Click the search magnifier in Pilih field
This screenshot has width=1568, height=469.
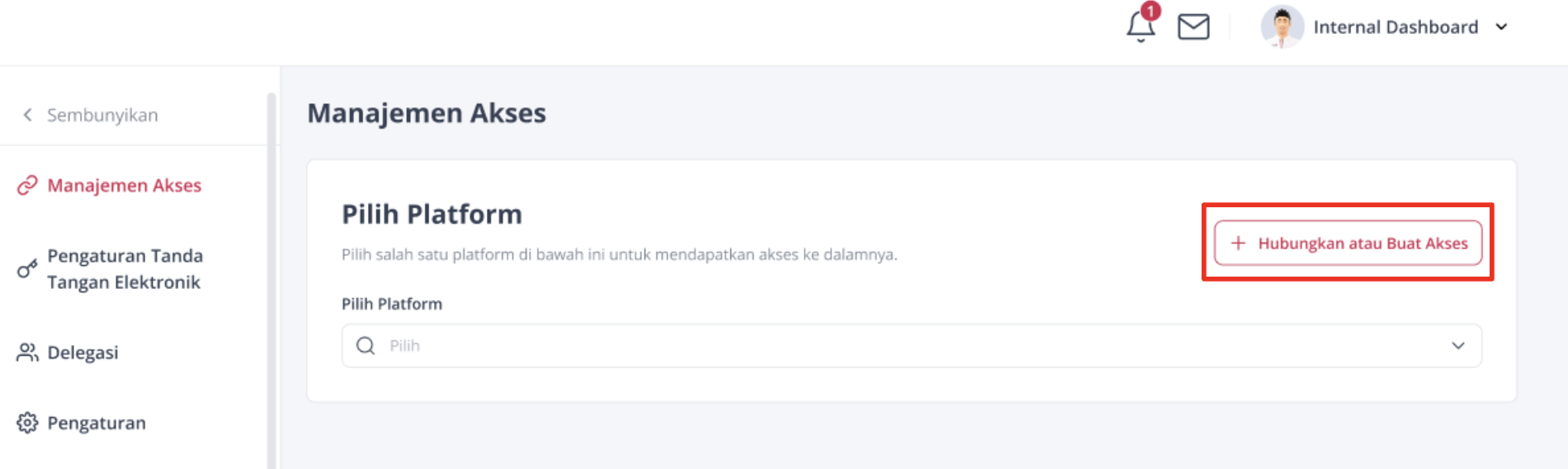pyautogui.click(x=366, y=345)
